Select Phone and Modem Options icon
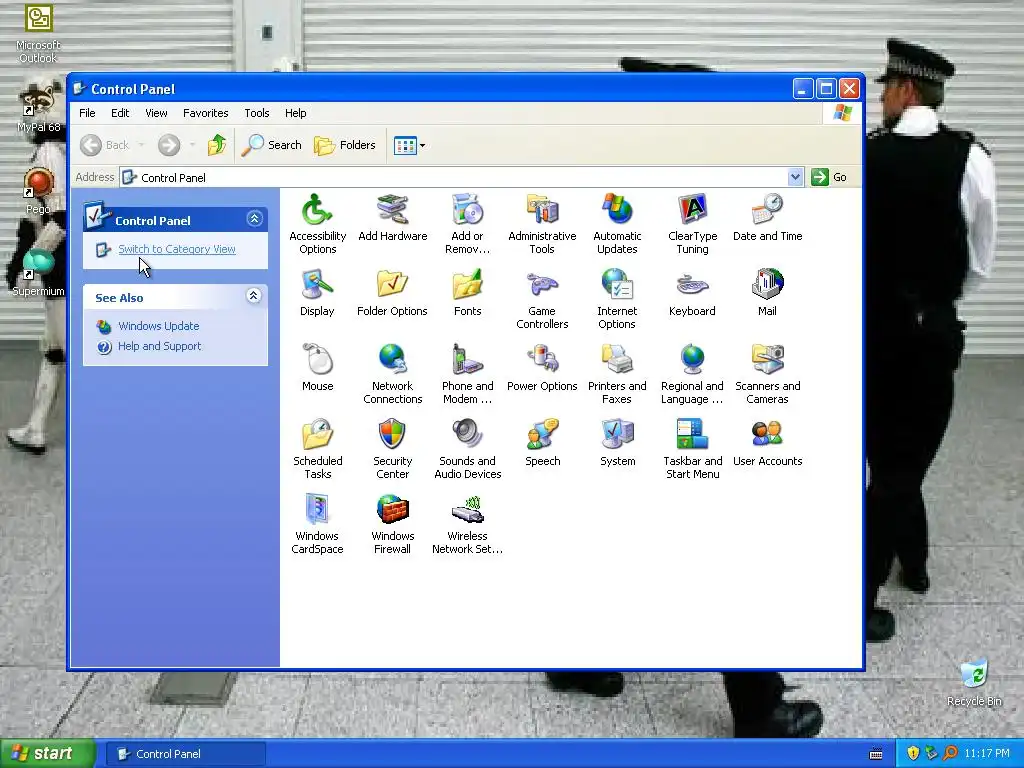The image size is (1024, 768). (468, 374)
